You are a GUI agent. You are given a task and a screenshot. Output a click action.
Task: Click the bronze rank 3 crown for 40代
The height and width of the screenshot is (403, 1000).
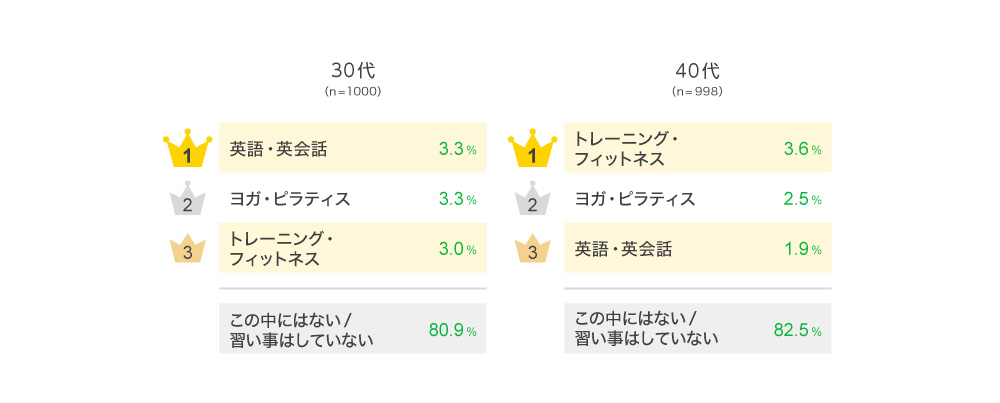click(x=533, y=251)
